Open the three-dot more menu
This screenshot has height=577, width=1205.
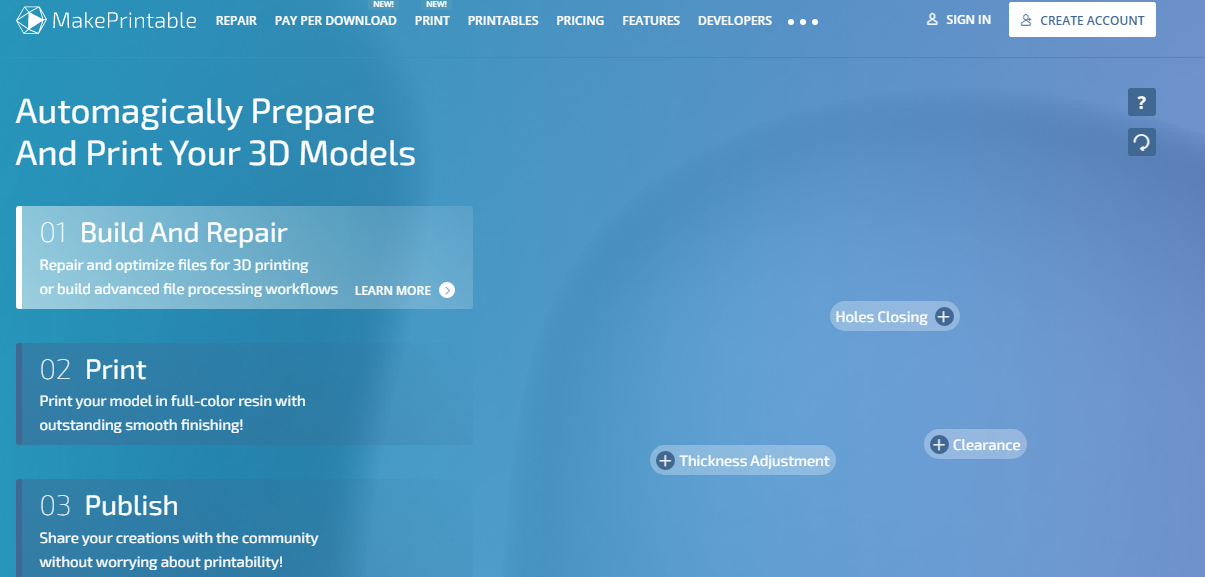803,21
